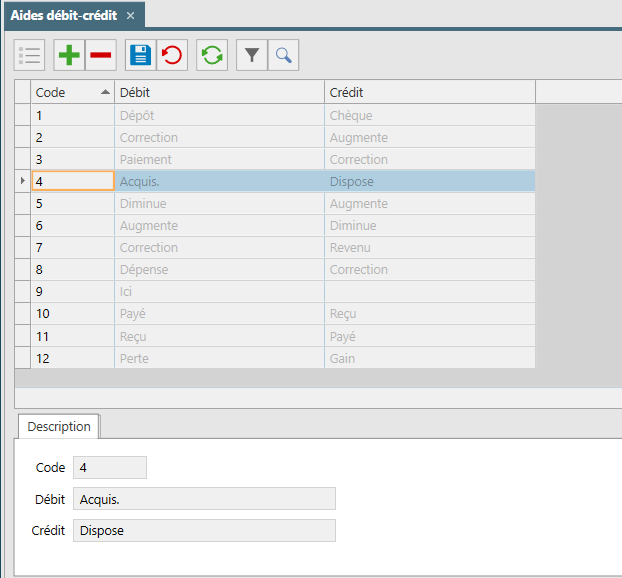The width and height of the screenshot is (622, 578).
Task: Select code cell 10 in grid
Action: 73,314
